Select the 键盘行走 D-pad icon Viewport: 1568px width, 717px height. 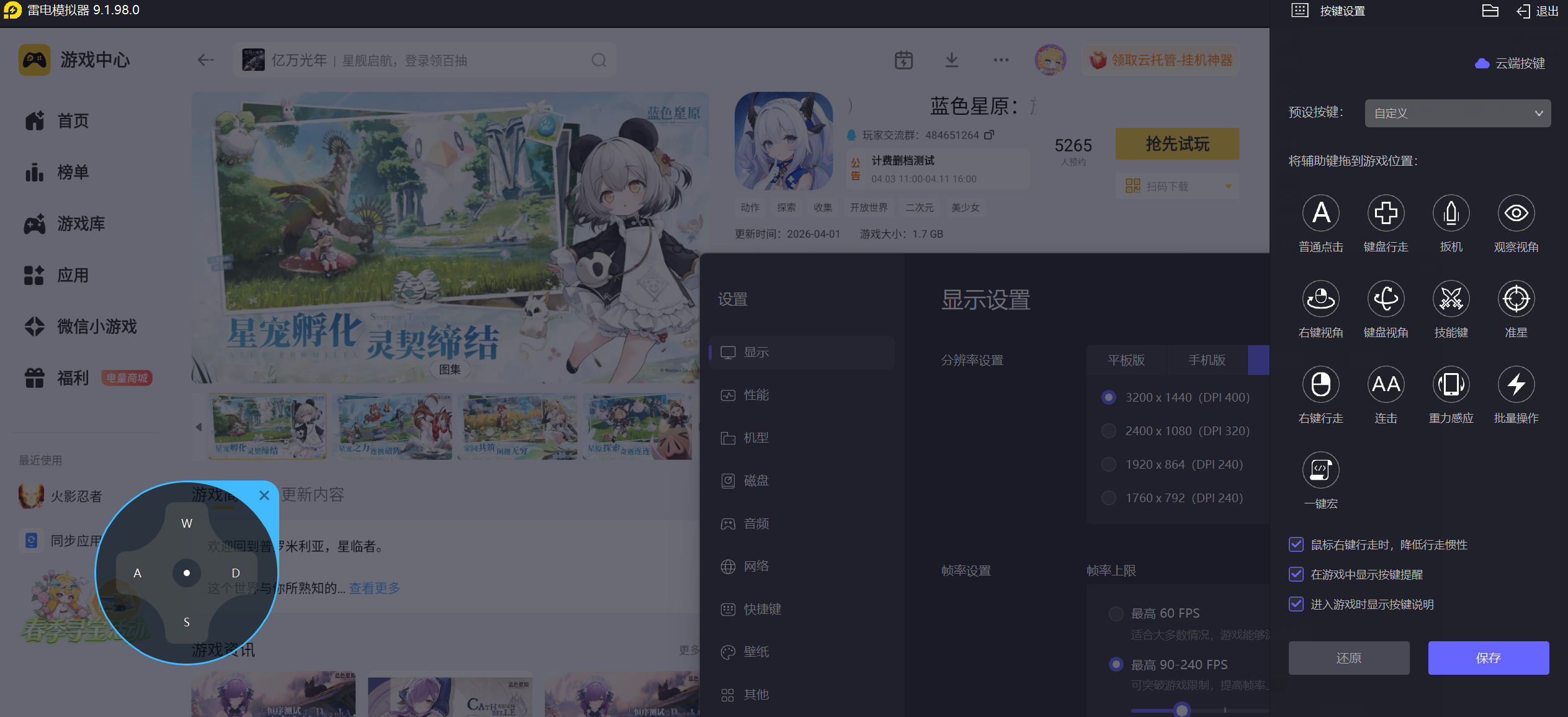[x=1386, y=213]
